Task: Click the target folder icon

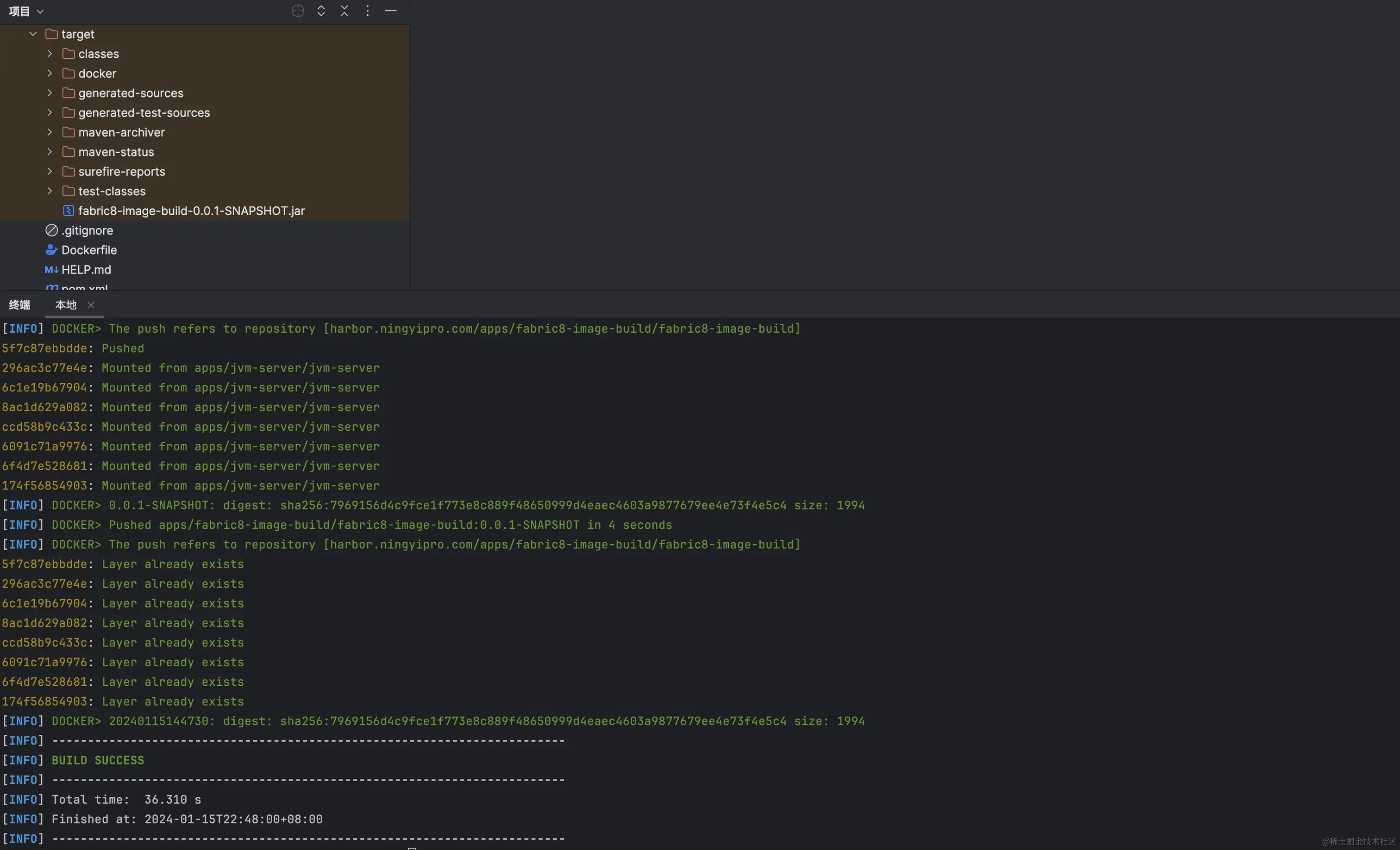Action: pyautogui.click(x=52, y=34)
